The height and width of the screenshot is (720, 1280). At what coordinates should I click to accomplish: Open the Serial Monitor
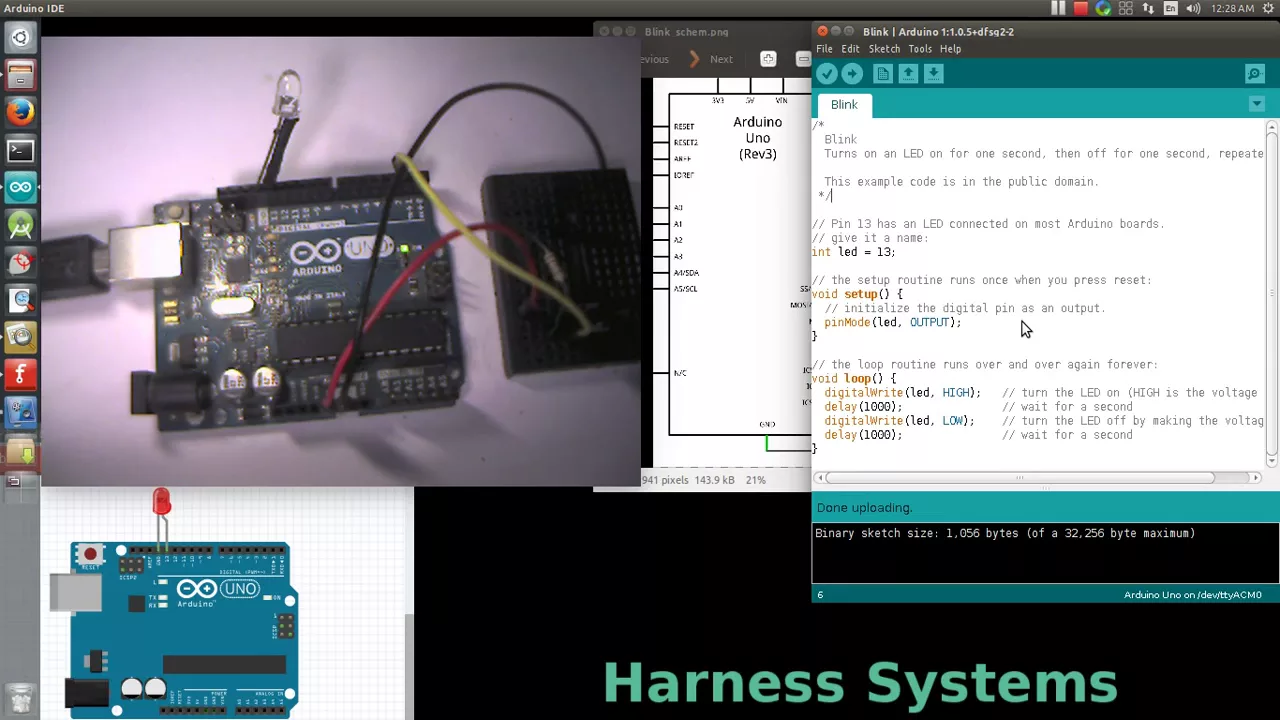1254,74
